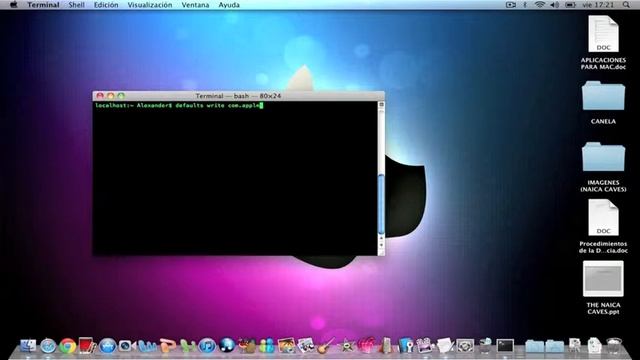
Task: Close the Terminal window with red button
Action: click(x=100, y=96)
